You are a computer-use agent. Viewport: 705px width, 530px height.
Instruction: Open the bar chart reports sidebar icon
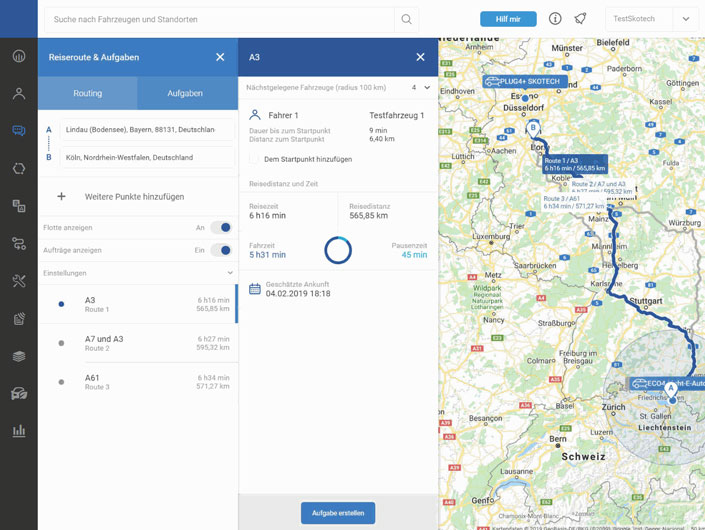(x=19, y=431)
